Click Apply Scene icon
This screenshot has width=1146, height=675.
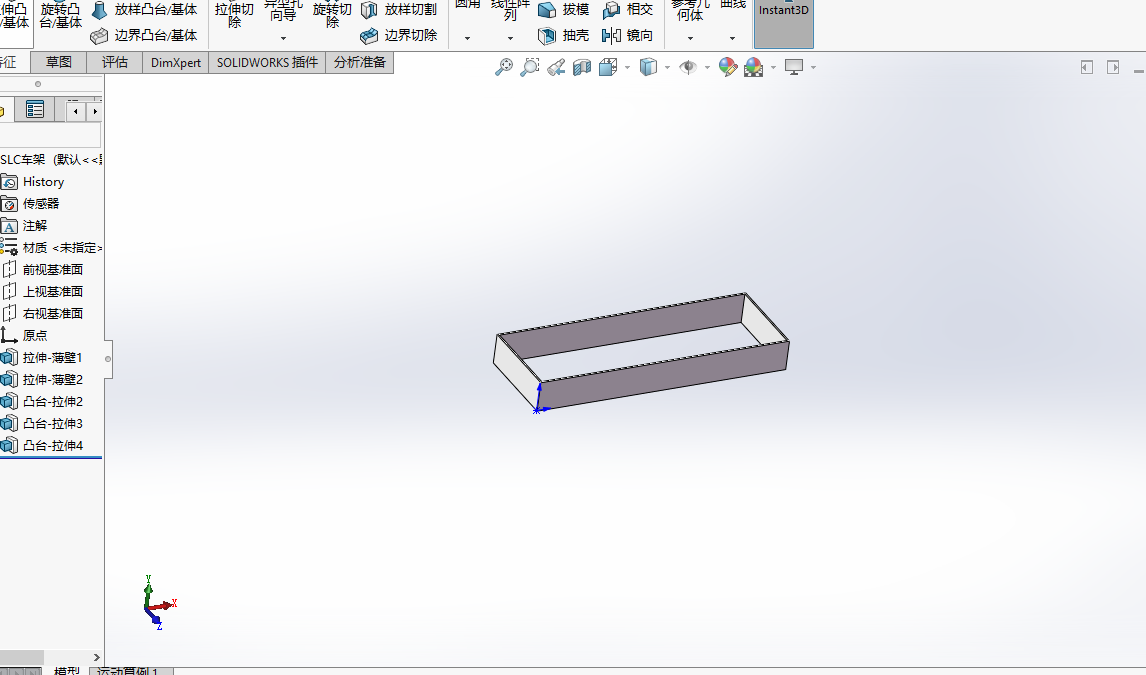tap(754, 68)
